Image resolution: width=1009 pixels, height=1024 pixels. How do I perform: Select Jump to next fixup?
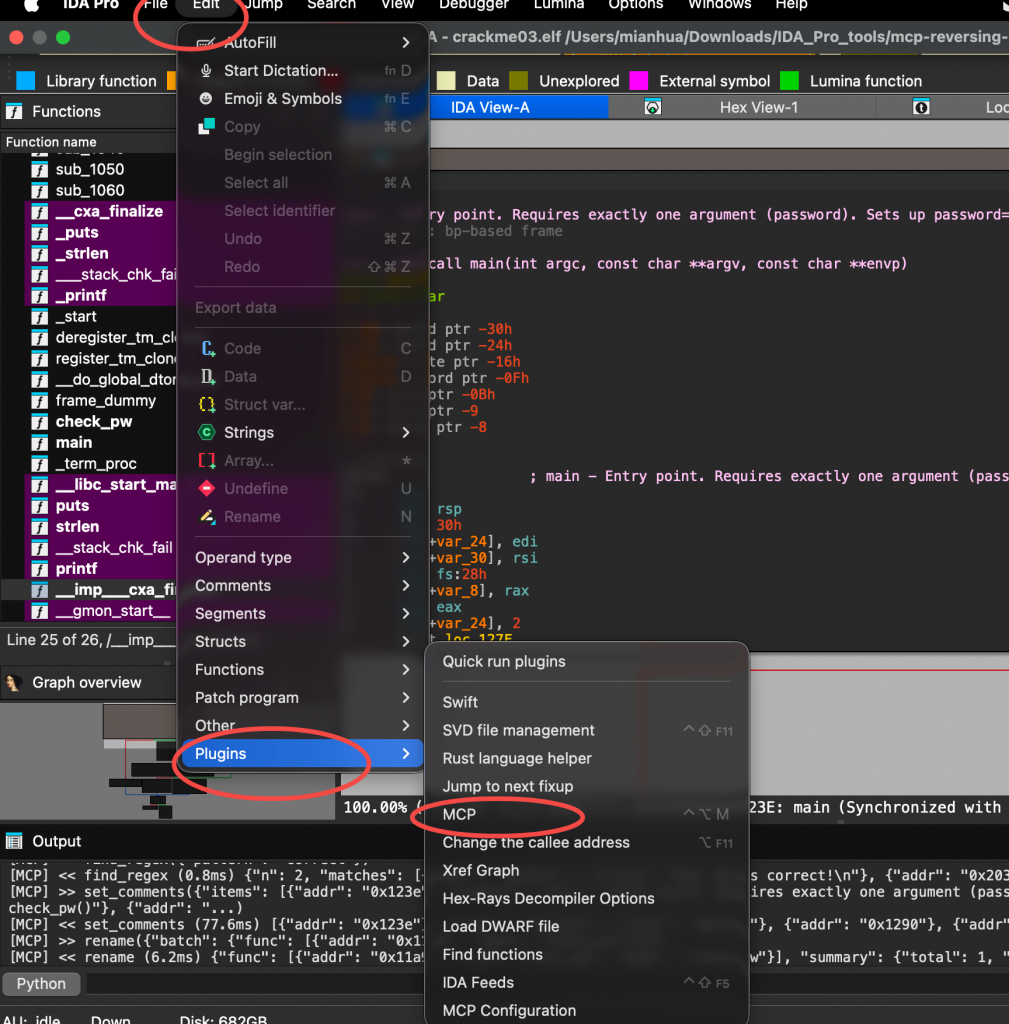point(586,787)
